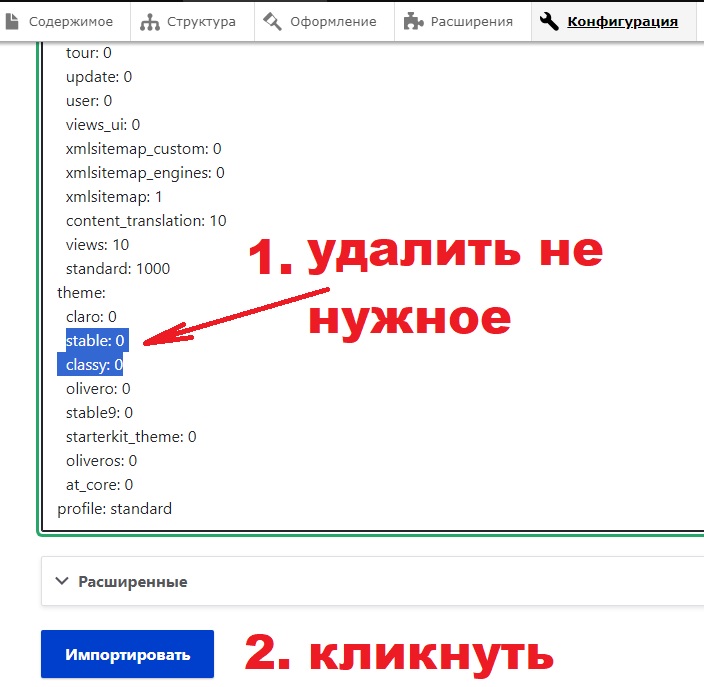Image resolution: width=704 pixels, height=687 pixels.
Task: Click the line 'claro: 0'
Action: [x=91, y=317]
